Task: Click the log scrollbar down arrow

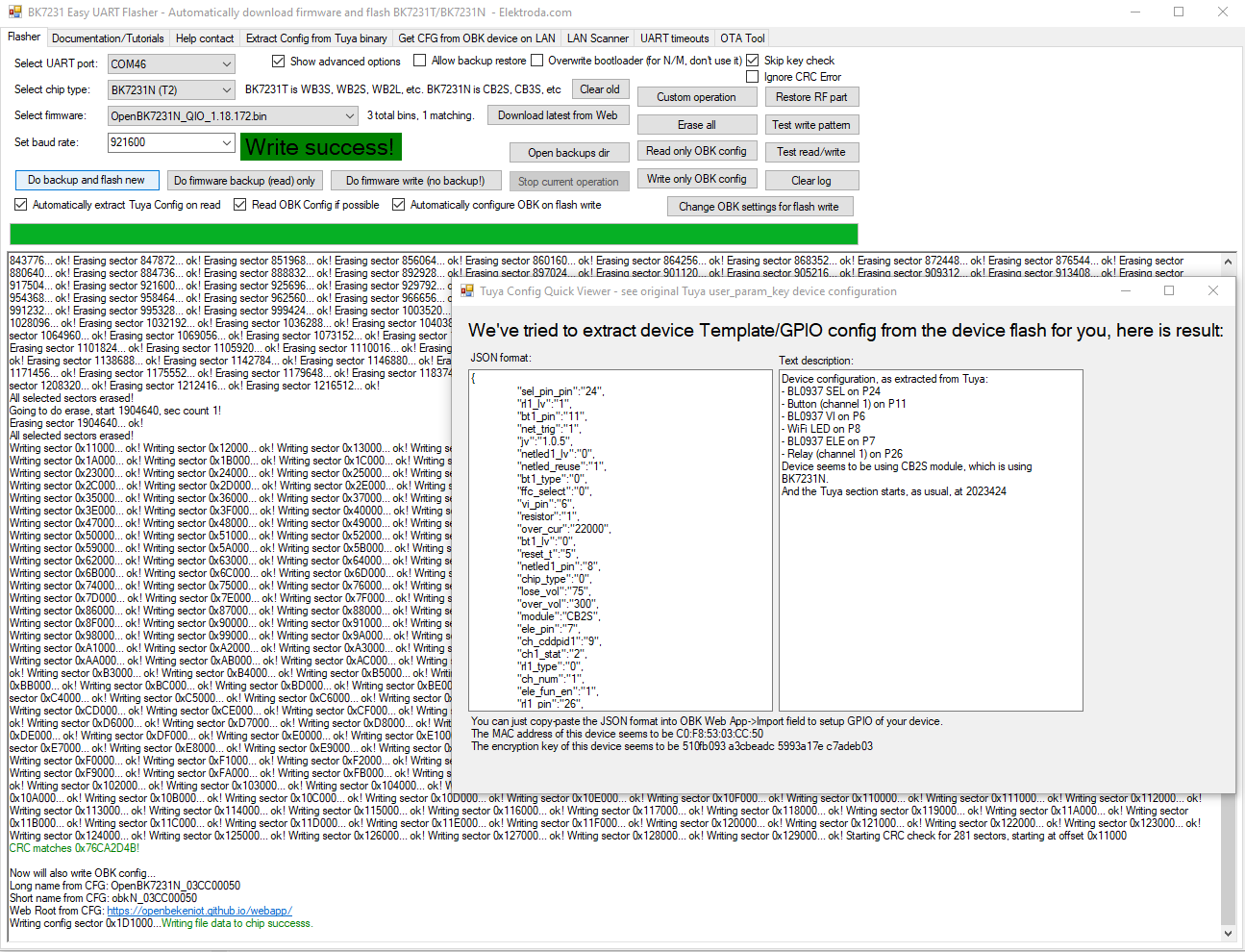Action: [1228, 934]
